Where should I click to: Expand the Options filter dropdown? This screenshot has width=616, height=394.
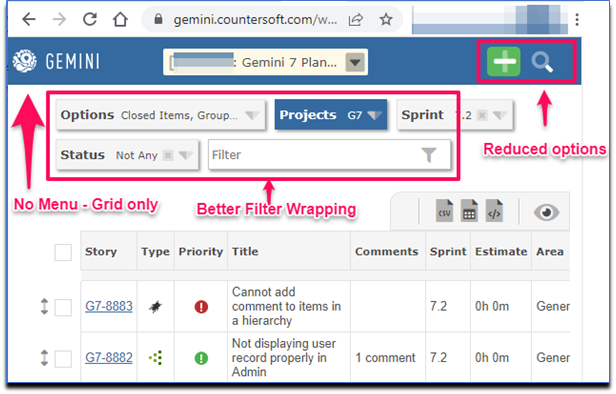[x=160, y=115]
